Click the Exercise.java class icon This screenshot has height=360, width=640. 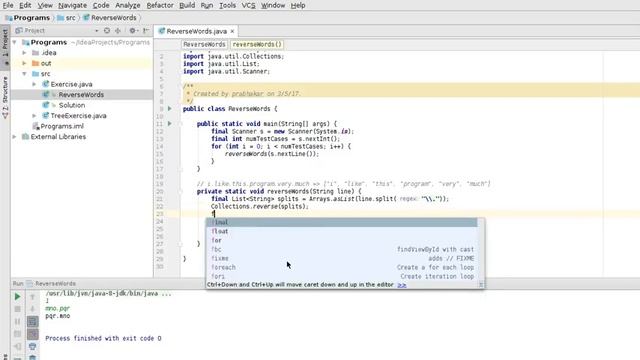[x=46, y=84]
